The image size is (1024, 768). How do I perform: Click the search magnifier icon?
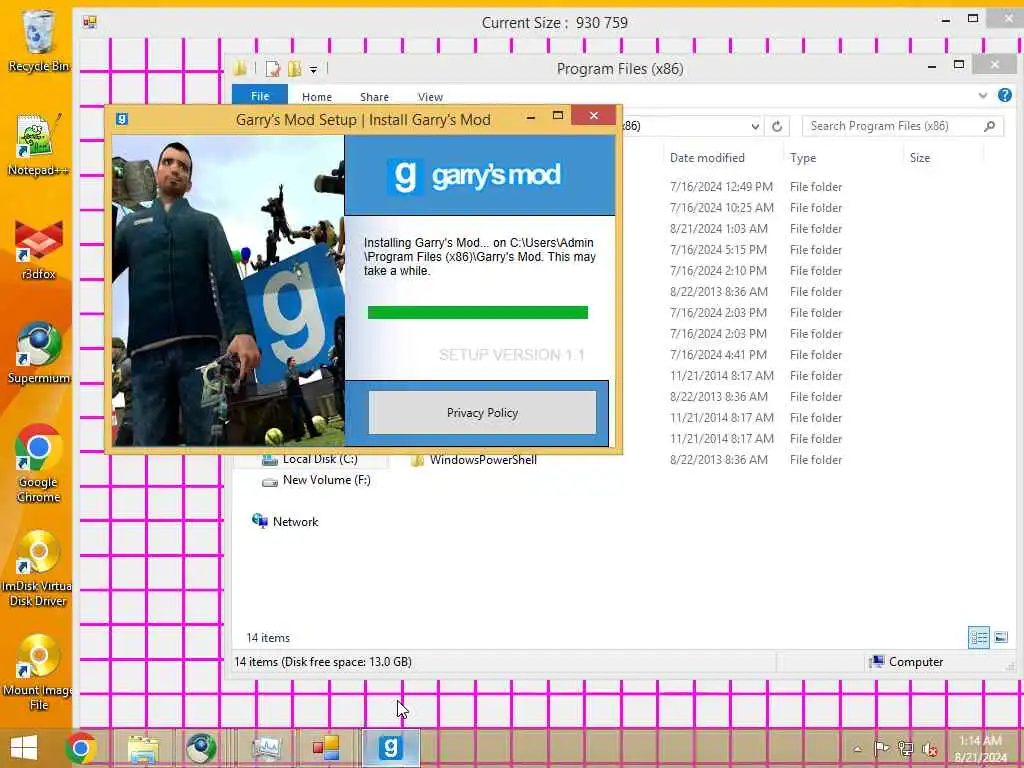tap(989, 126)
